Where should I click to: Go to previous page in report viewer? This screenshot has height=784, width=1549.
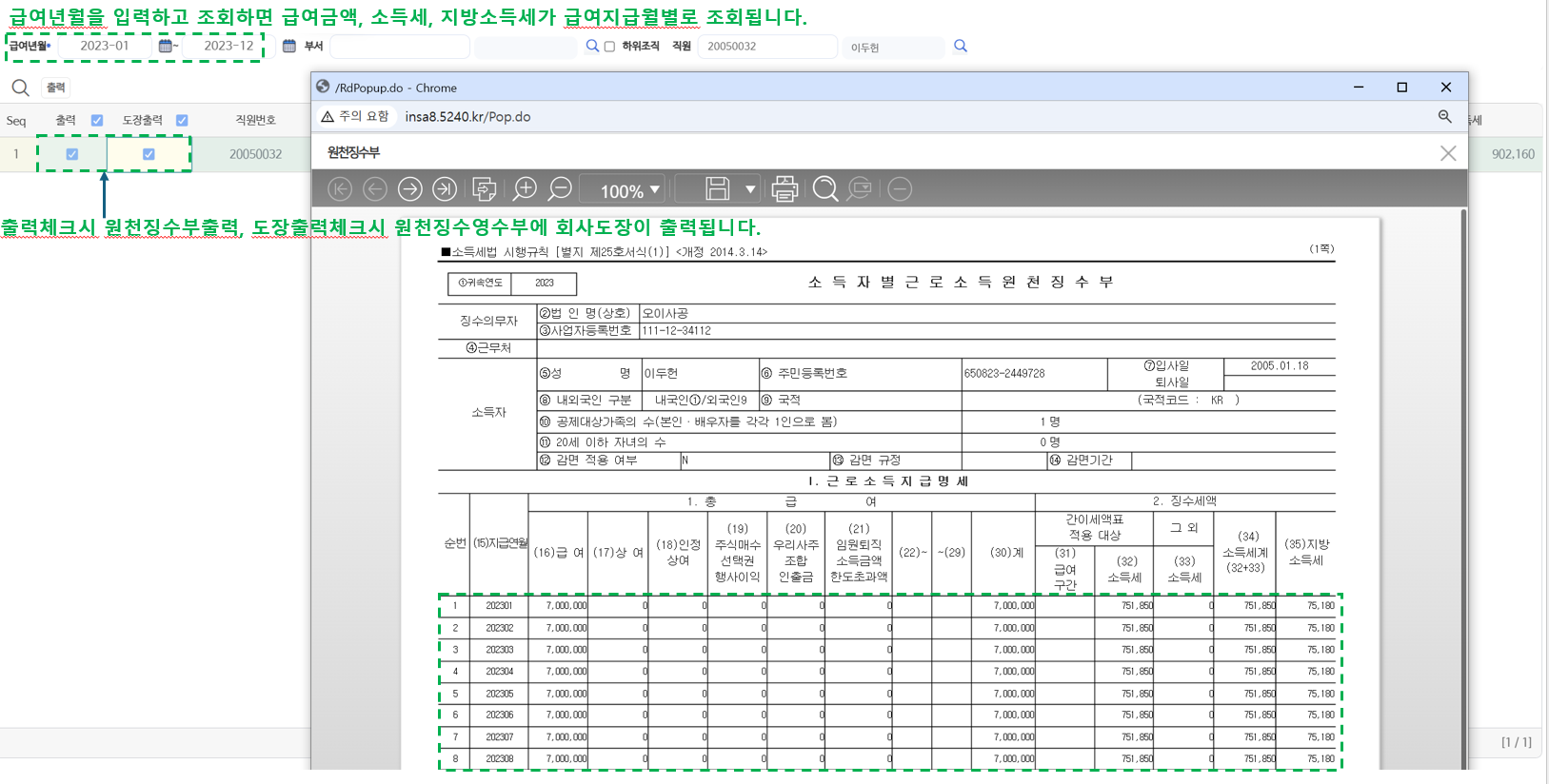tap(375, 189)
